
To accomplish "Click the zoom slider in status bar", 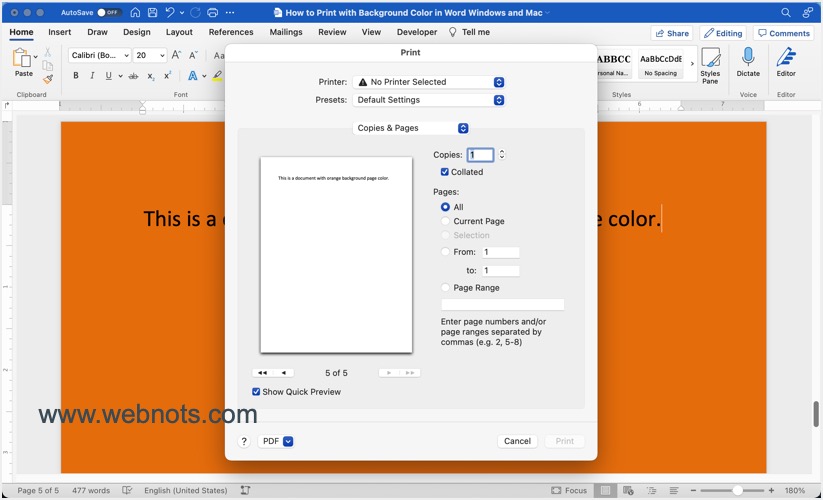I will pos(737,491).
